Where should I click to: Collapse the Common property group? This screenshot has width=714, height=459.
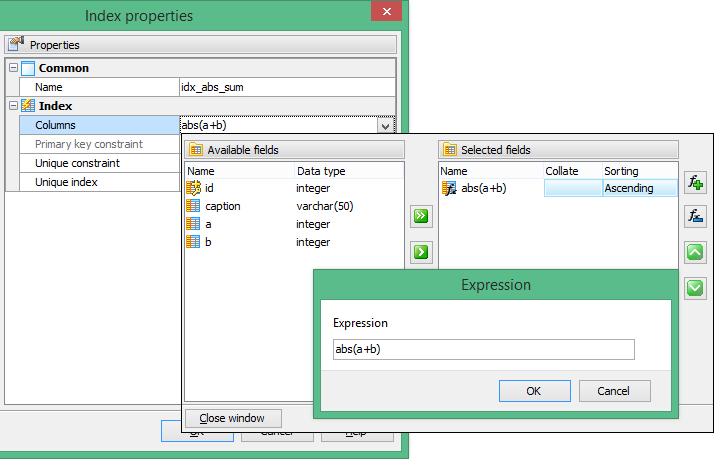(x=13, y=68)
